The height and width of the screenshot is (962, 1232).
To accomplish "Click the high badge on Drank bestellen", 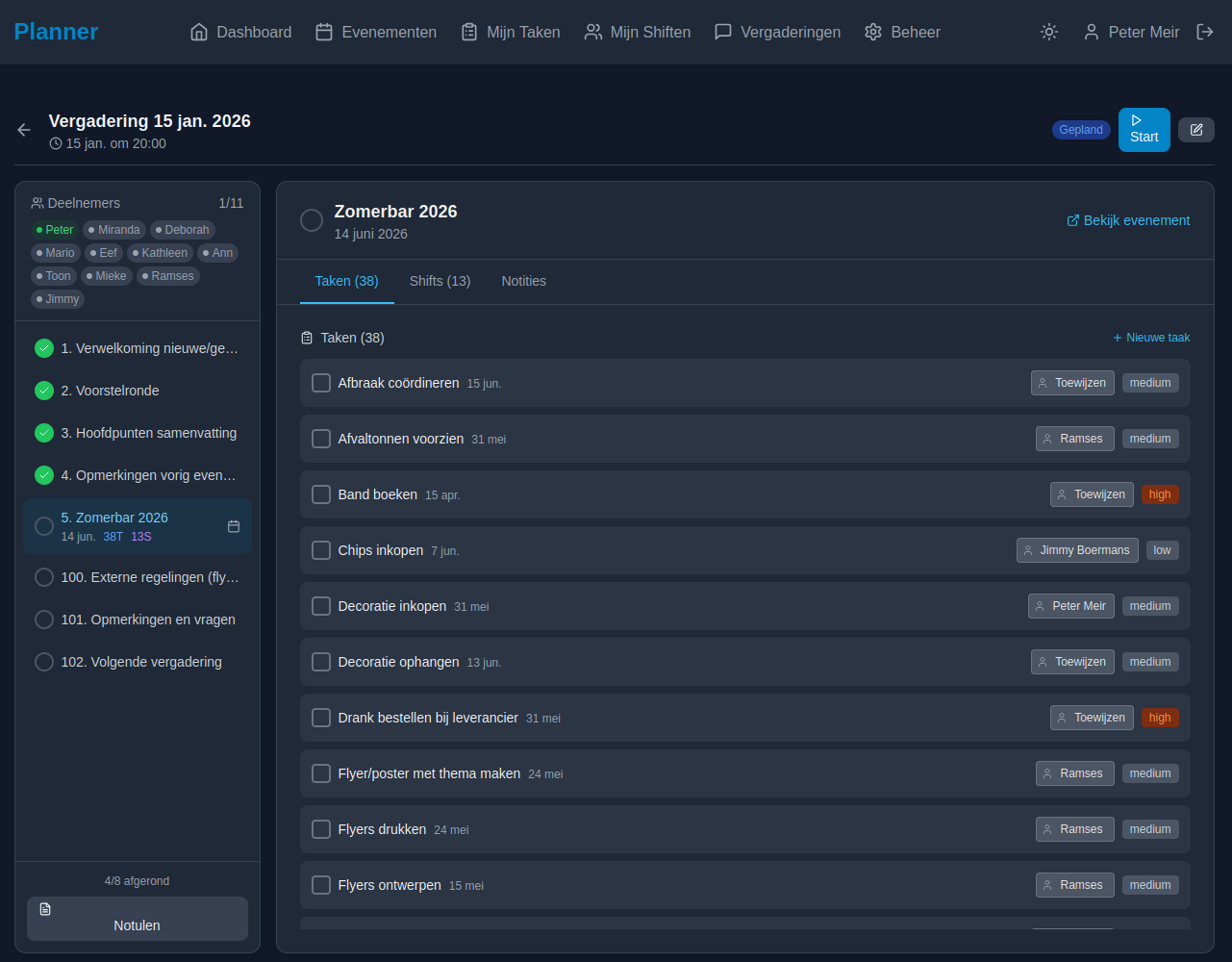I will click(1160, 718).
